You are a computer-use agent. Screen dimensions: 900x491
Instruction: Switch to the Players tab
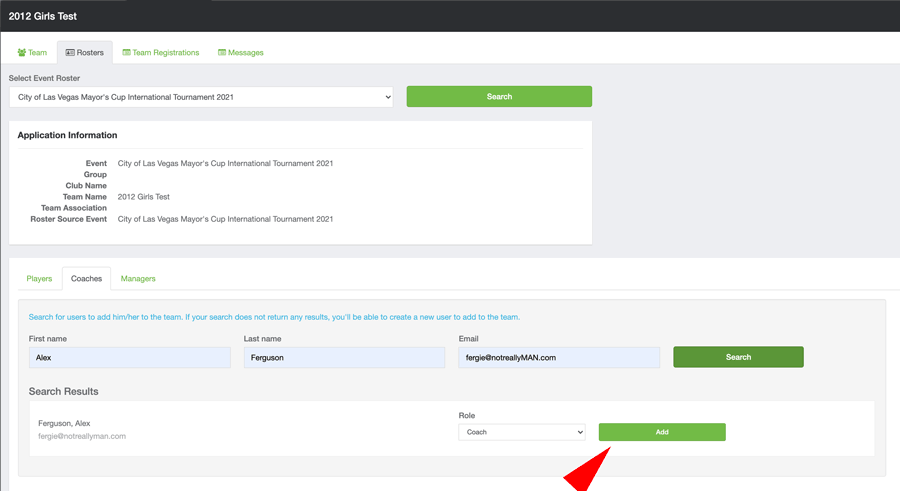coord(39,278)
